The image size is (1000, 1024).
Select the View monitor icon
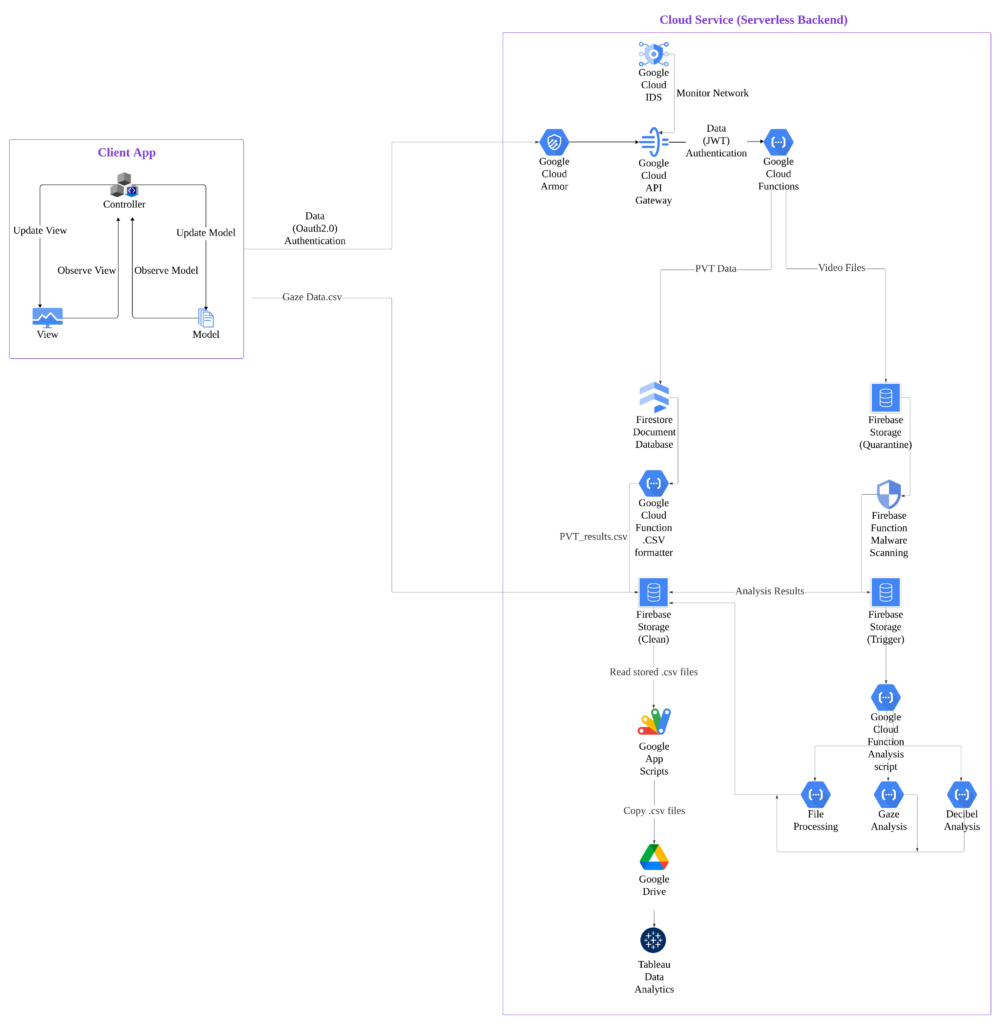[47, 317]
